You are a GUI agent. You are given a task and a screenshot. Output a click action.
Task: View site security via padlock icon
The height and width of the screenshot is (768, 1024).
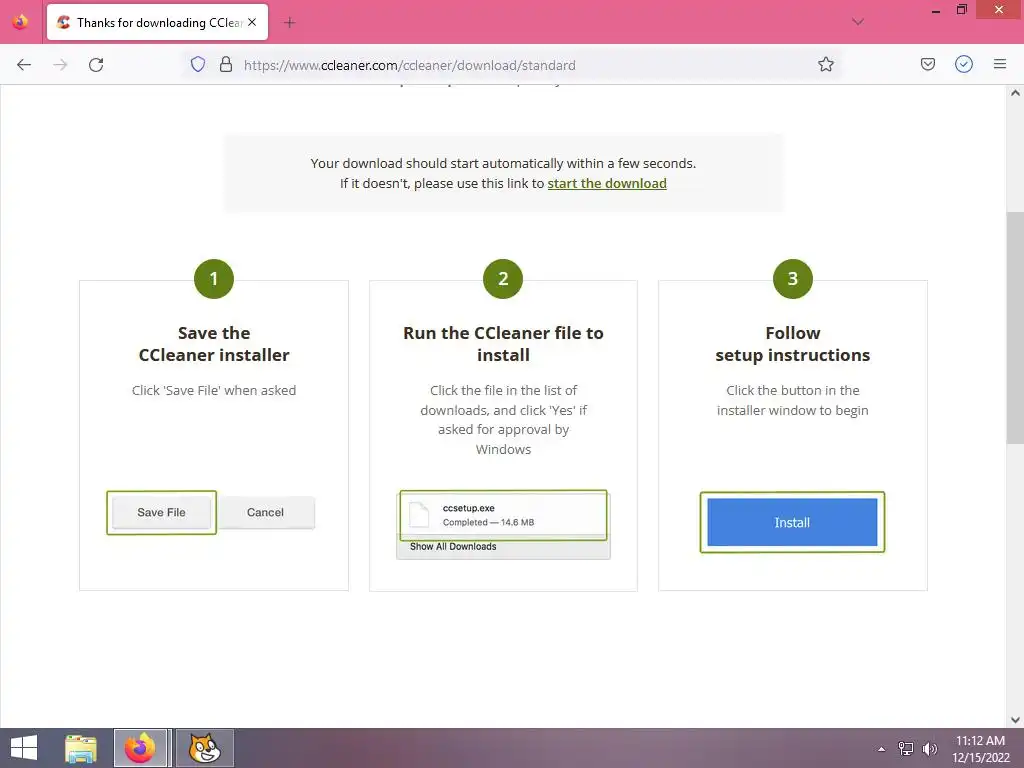pyautogui.click(x=226, y=64)
